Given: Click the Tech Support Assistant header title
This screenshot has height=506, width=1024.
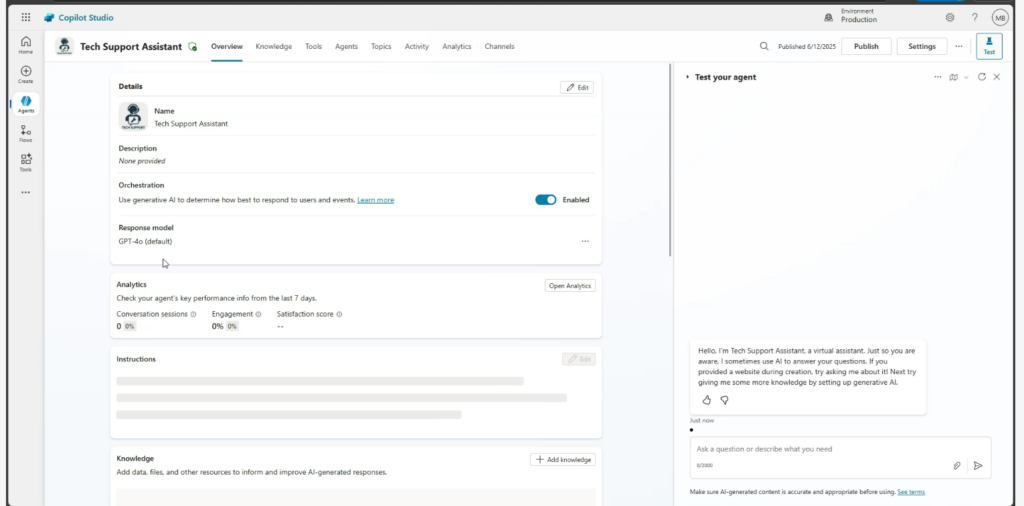Looking at the screenshot, I should pos(131,46).
